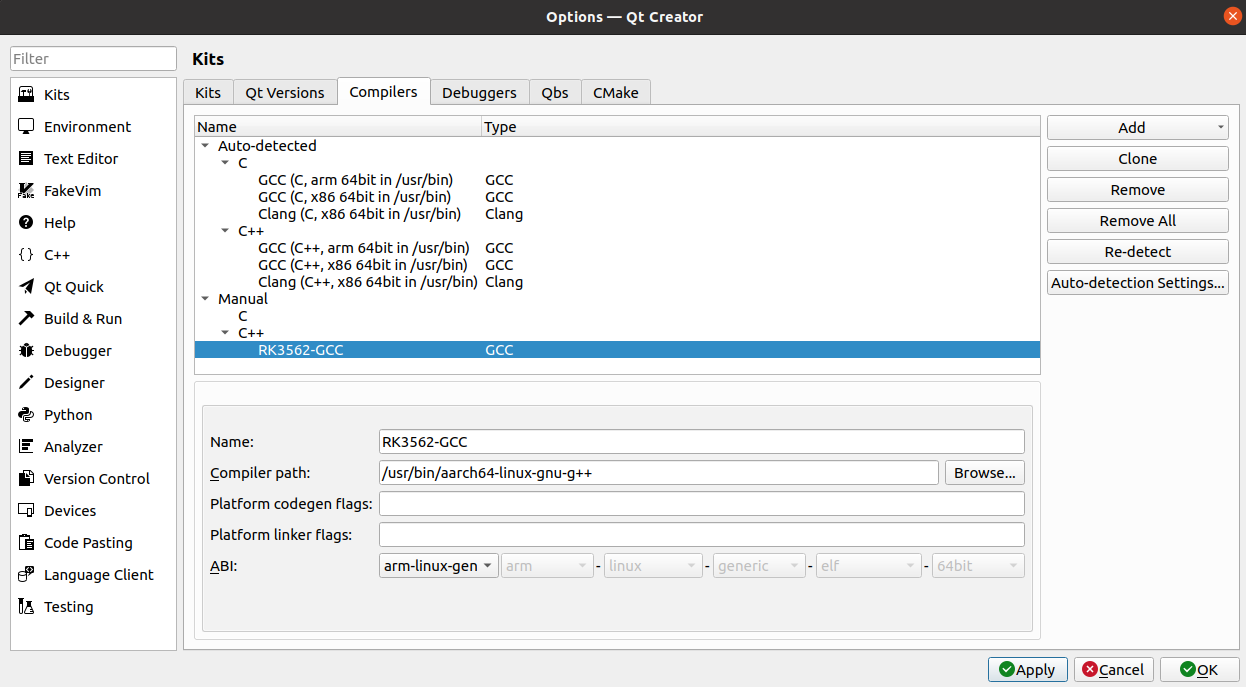The height and width of the screenshot is (687, 1246).
Task: Open the Qbs tab
Action: click(x=555, y=92)
